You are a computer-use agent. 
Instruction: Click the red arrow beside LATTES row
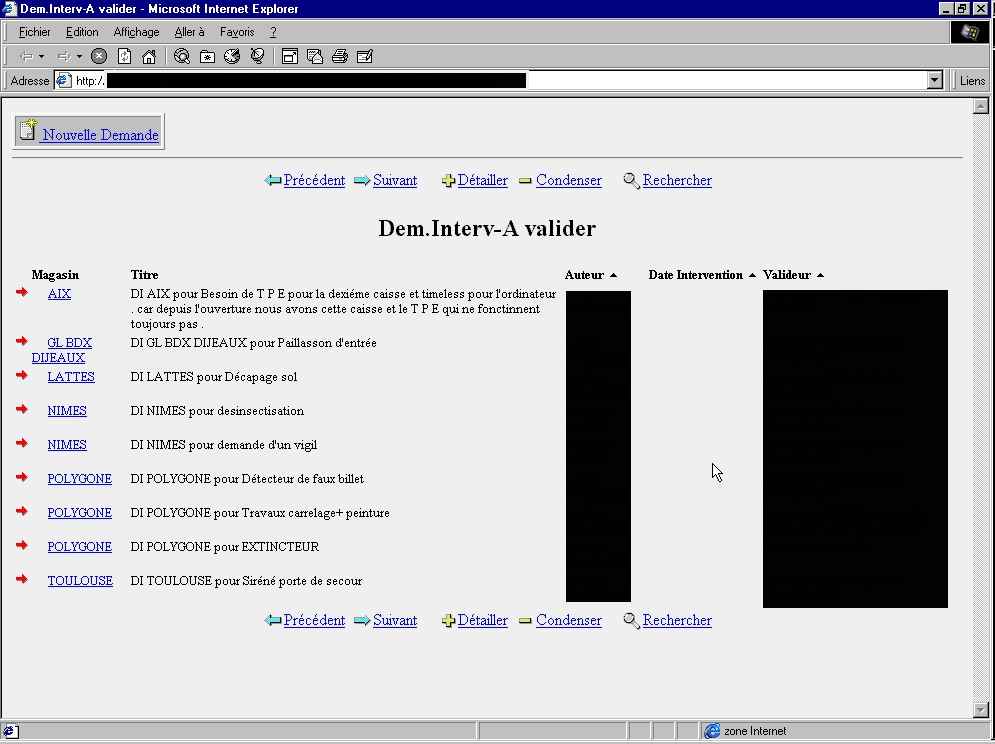pyautogui.click(x=22, y=375)
